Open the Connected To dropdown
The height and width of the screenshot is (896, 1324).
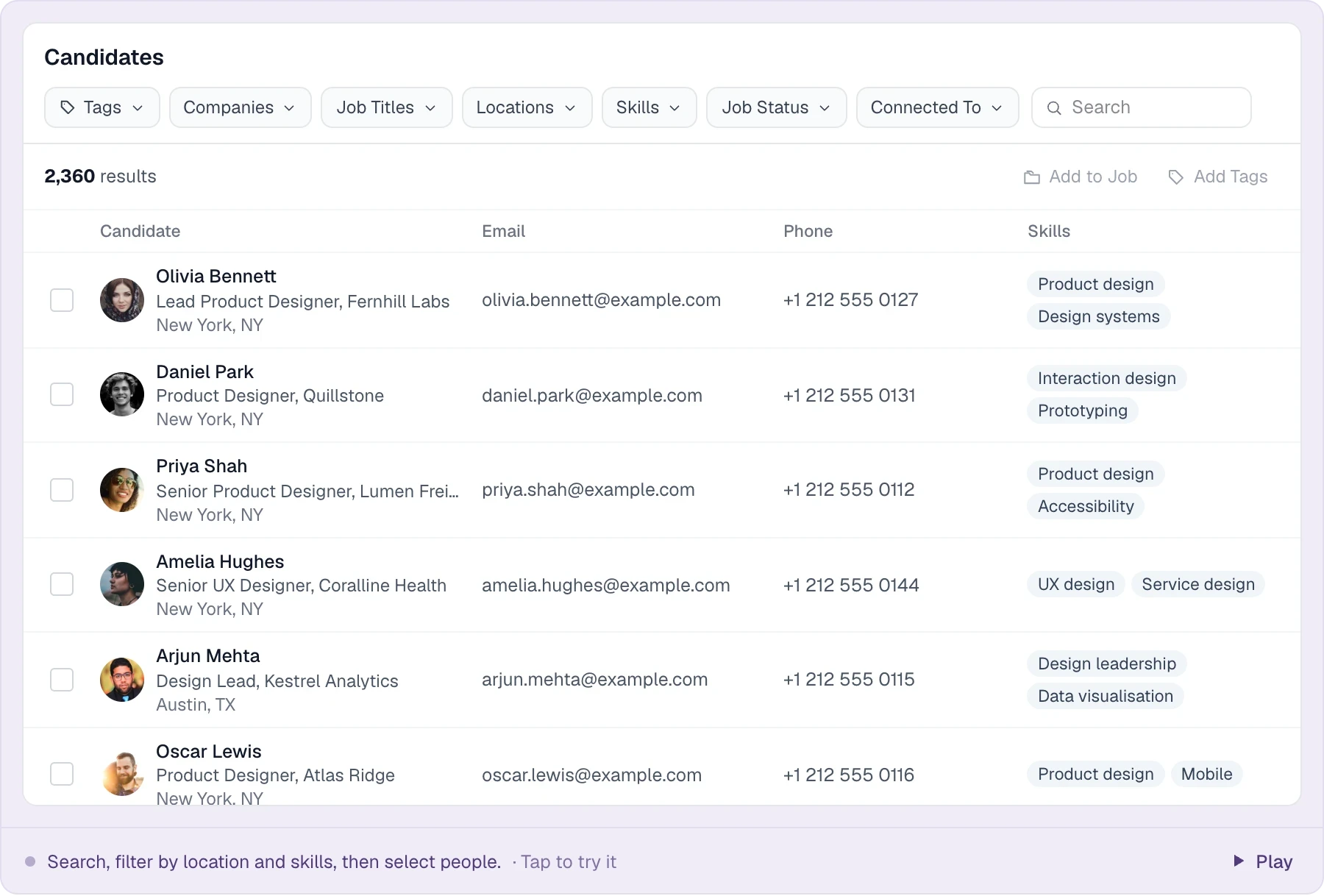click(x=938, y=107)
